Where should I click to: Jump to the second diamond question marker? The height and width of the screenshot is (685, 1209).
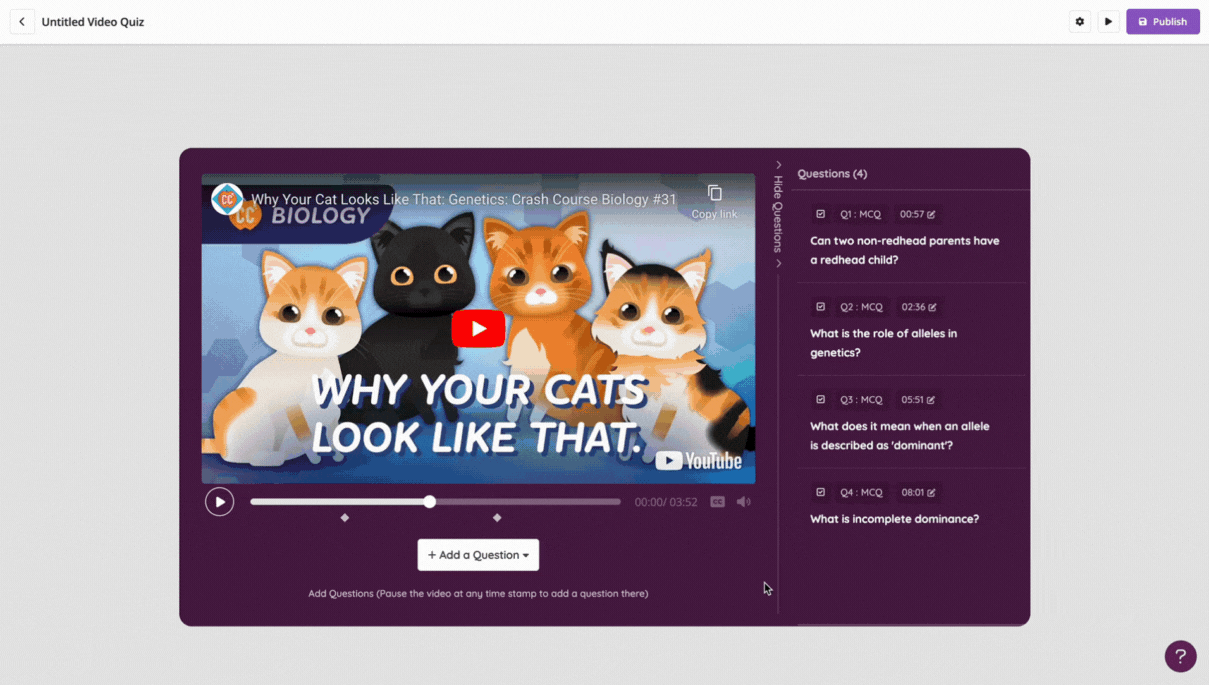(497, 518)
